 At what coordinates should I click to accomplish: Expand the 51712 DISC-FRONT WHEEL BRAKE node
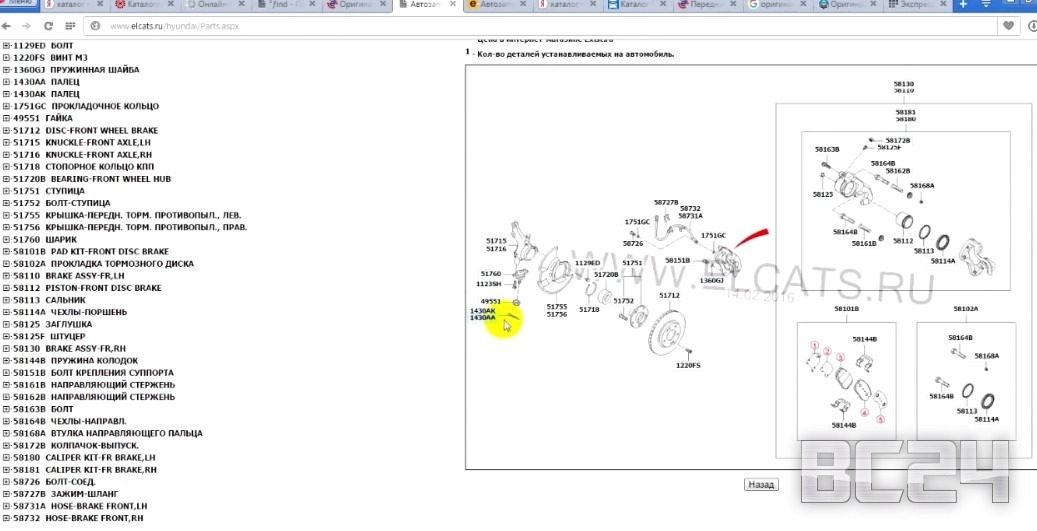point(6,130)
